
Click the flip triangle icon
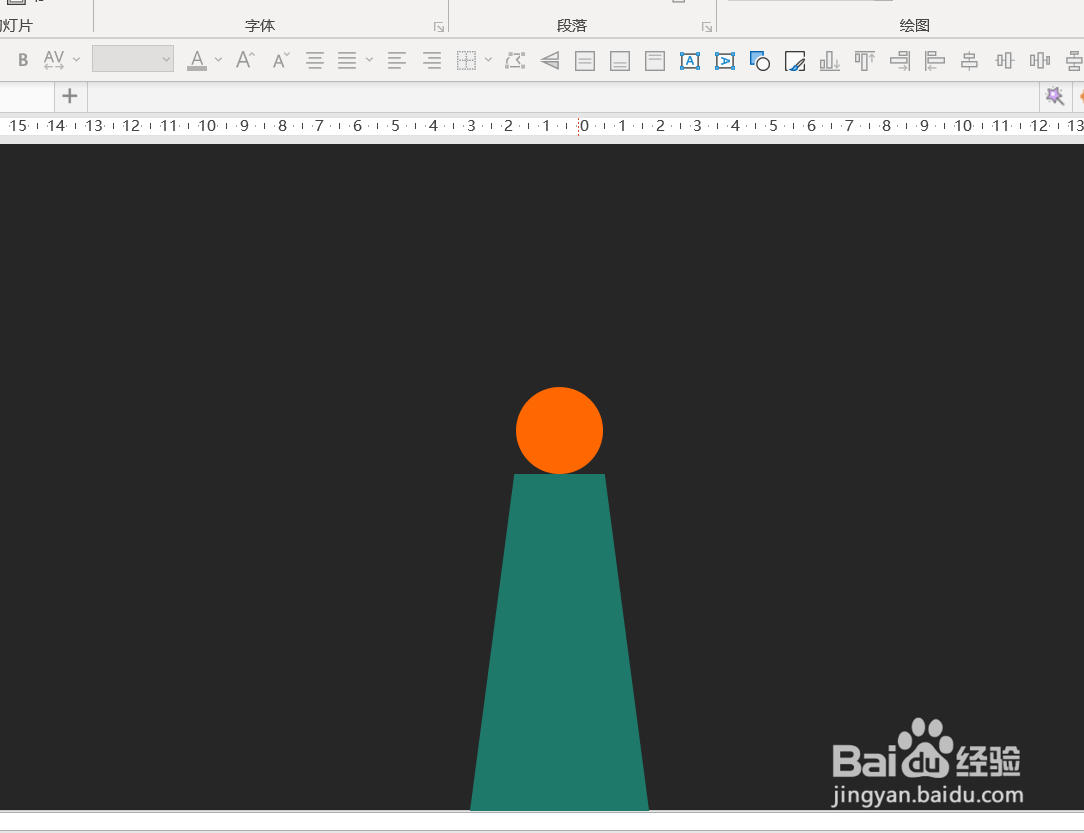click(550, 61)
